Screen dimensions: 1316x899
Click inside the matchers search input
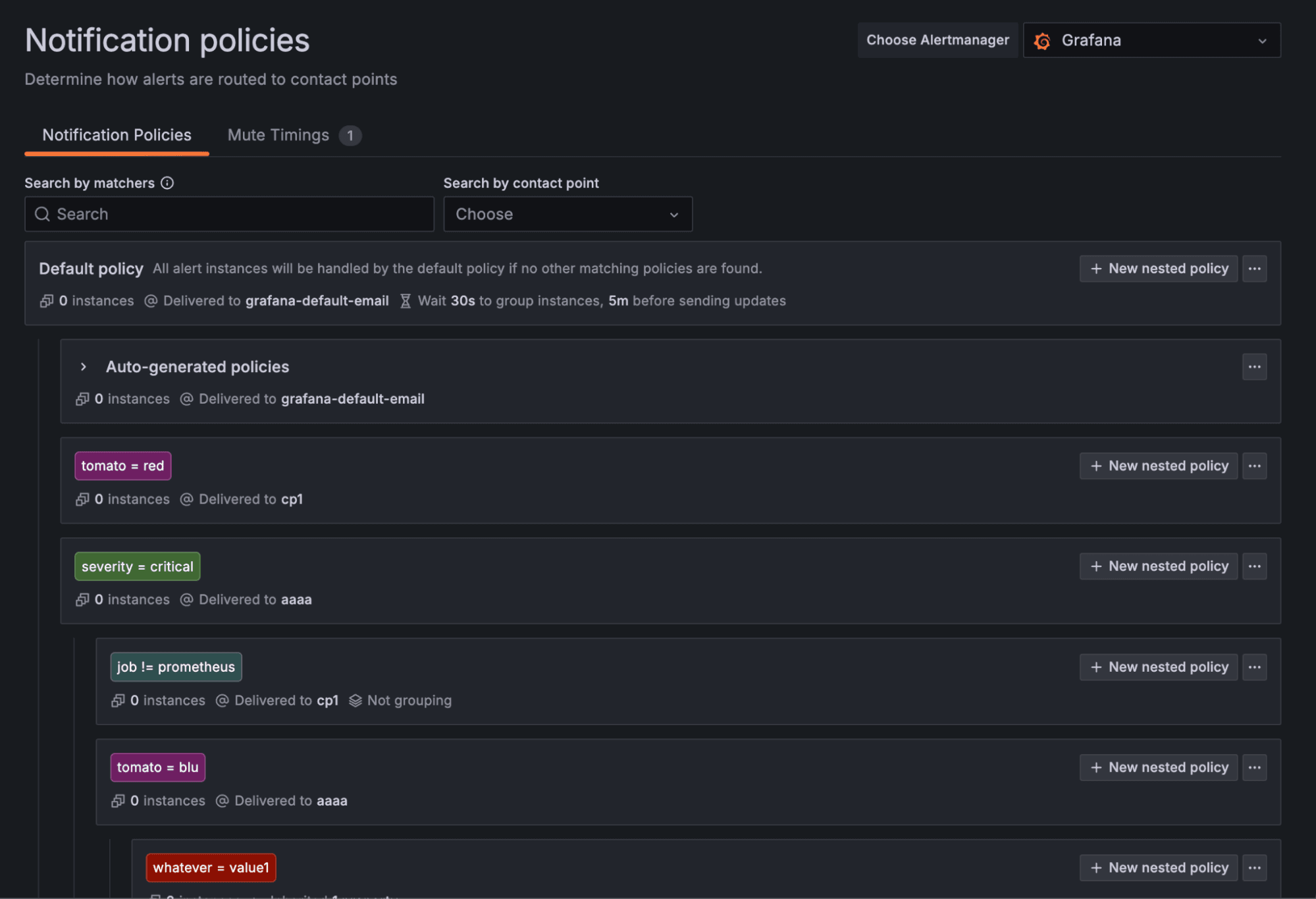tap(228, 213)
